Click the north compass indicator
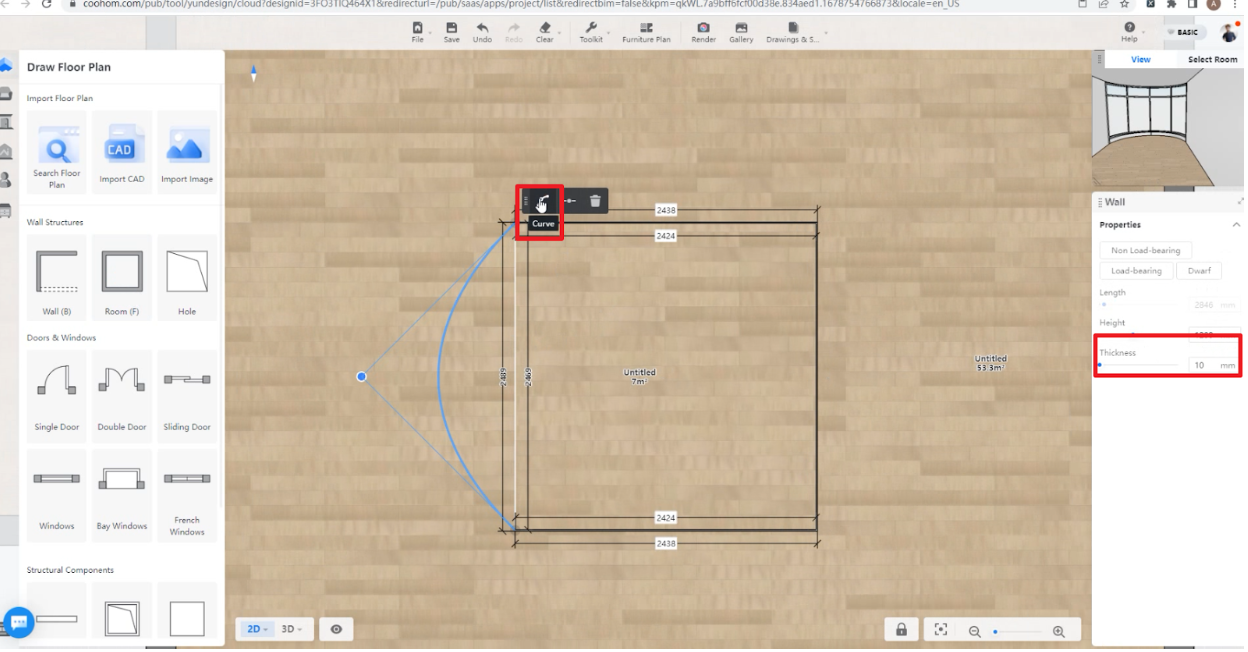Viewport: 1248px width, 652px height. coord(253,73)
